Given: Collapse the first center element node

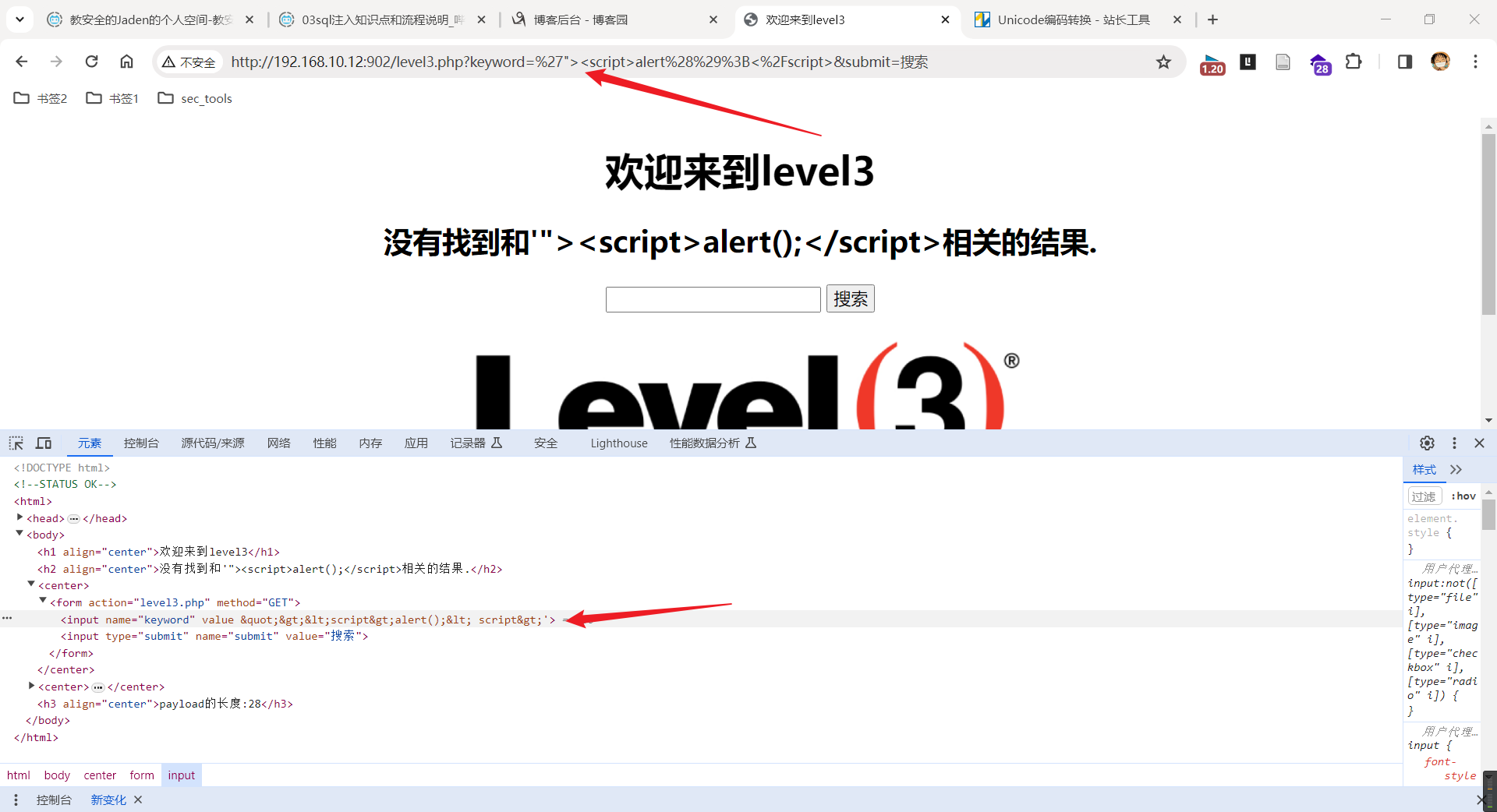Looking at the screenshot, I should (x=31, y=584).
